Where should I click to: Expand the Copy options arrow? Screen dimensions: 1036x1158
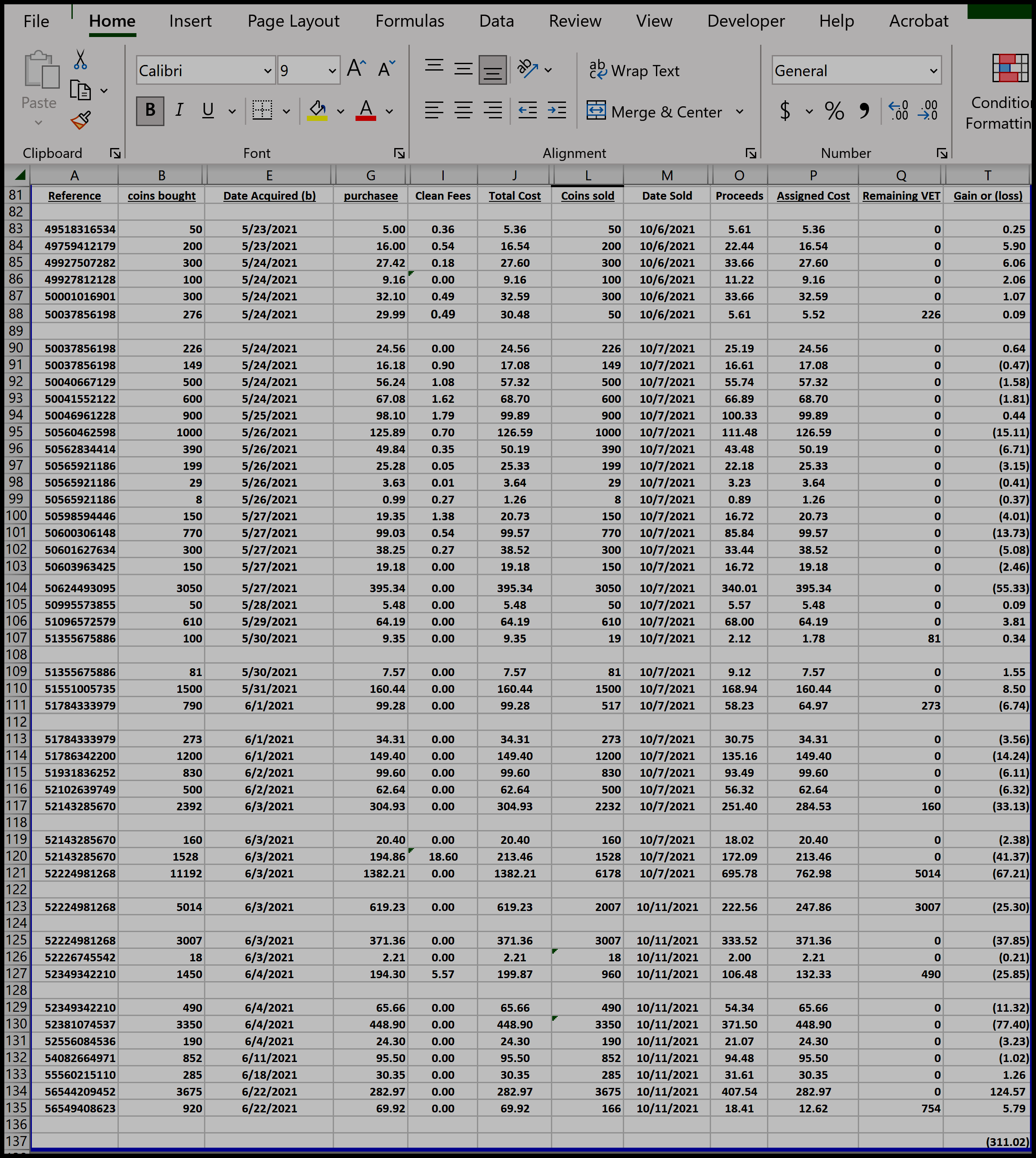(x=104, y=90)
